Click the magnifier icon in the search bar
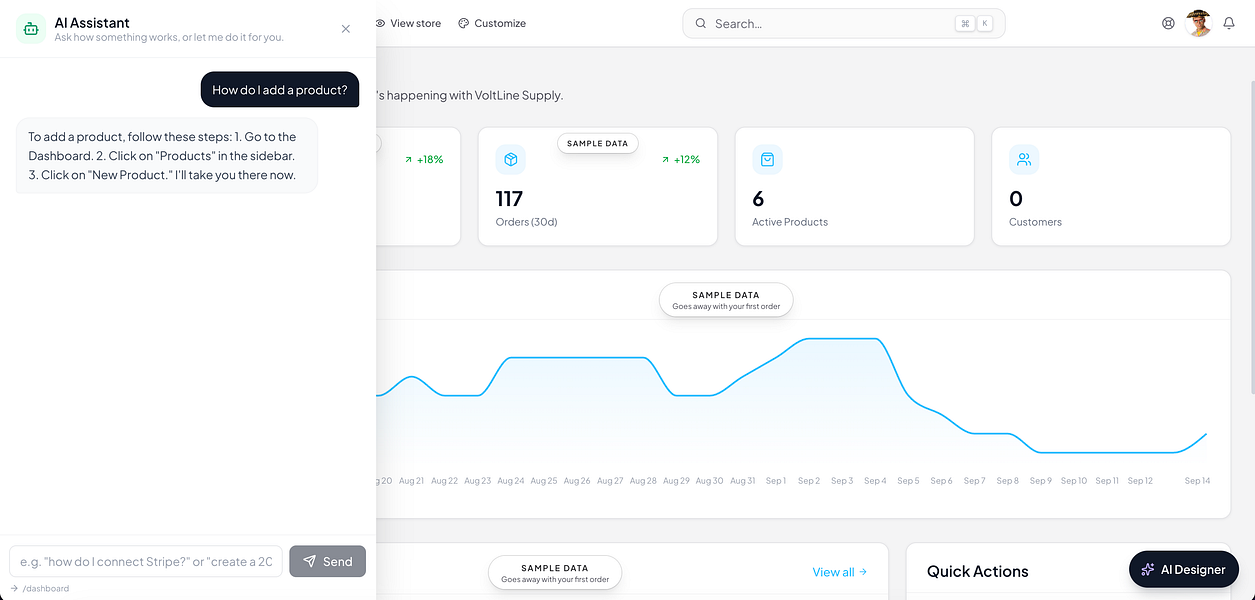1255x600 pixels. pyautogui.click(x=701, y=23)
